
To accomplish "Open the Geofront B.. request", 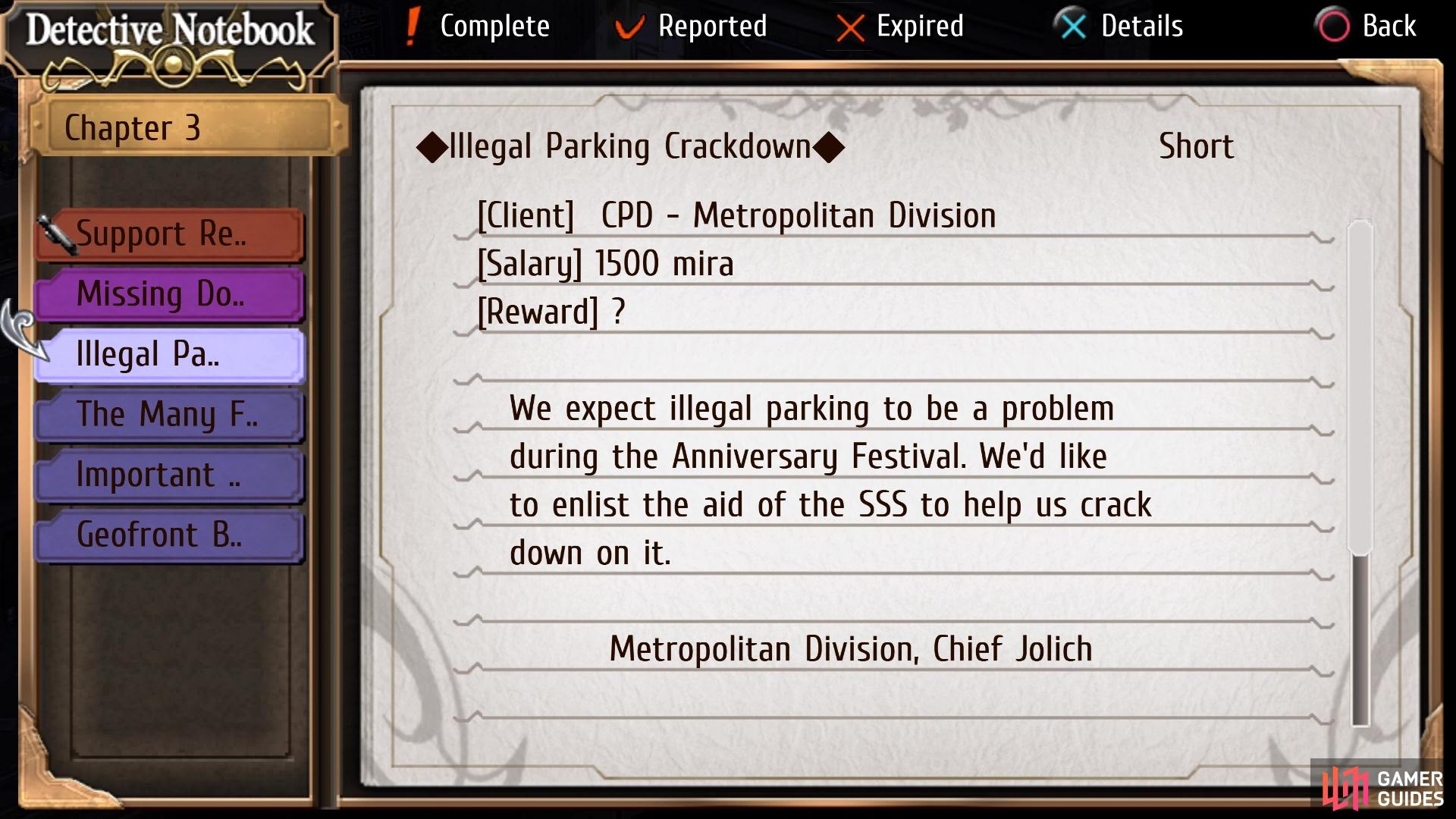I will click(170, 536).
